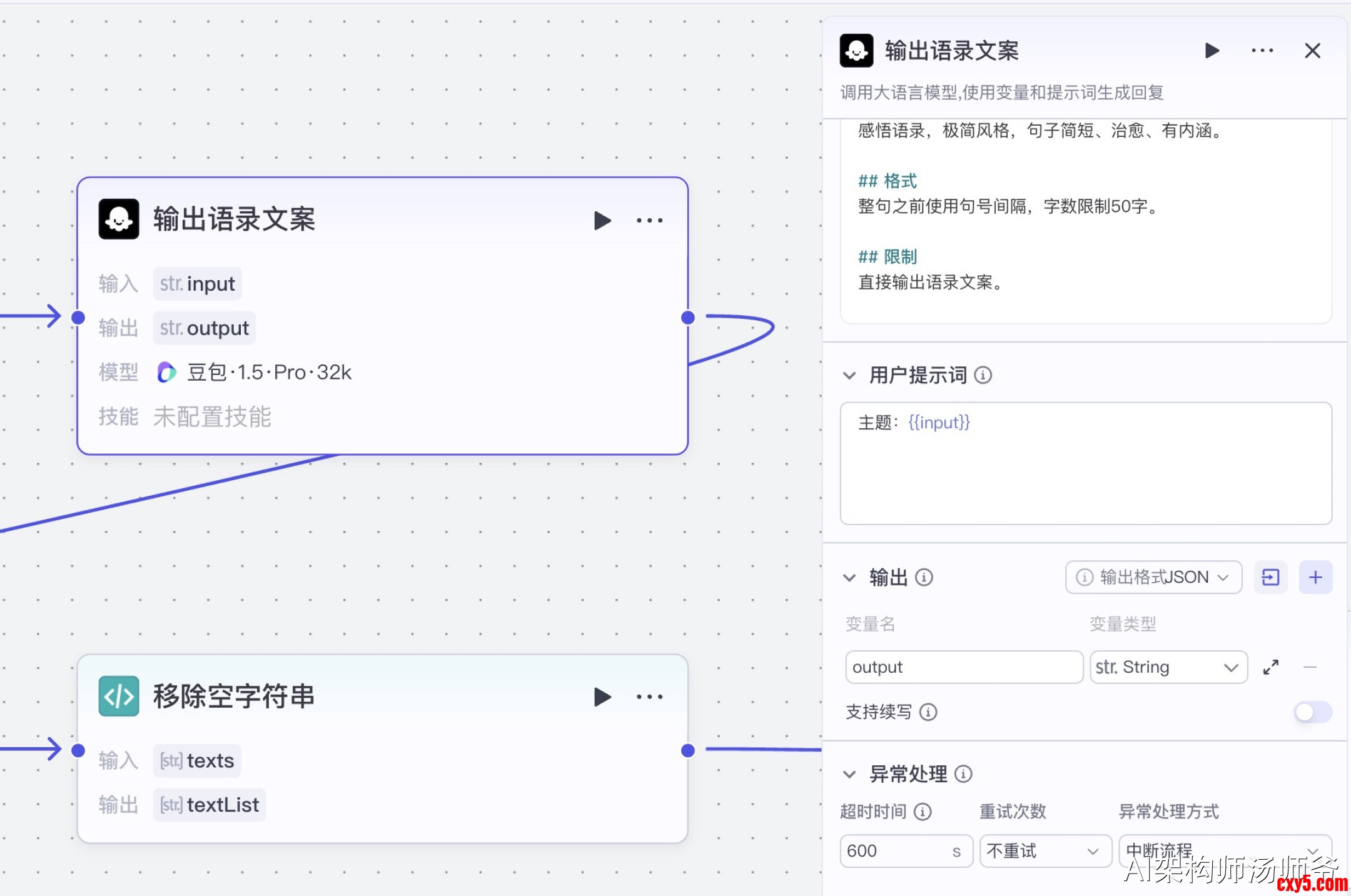Expand the output variable editor arrows icon
The height and width of the screenshot is (896, 1351).
tap(1270, 667)
